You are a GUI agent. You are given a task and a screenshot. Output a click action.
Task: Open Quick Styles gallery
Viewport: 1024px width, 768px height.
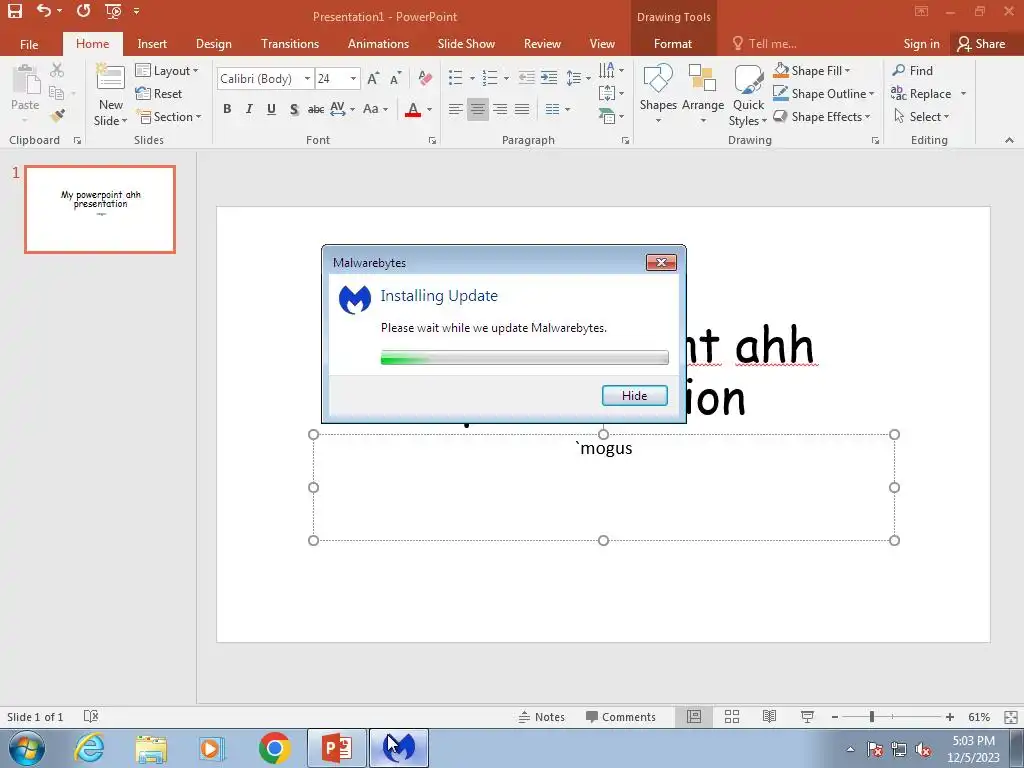pyautogui.click(x=748, y=95)
